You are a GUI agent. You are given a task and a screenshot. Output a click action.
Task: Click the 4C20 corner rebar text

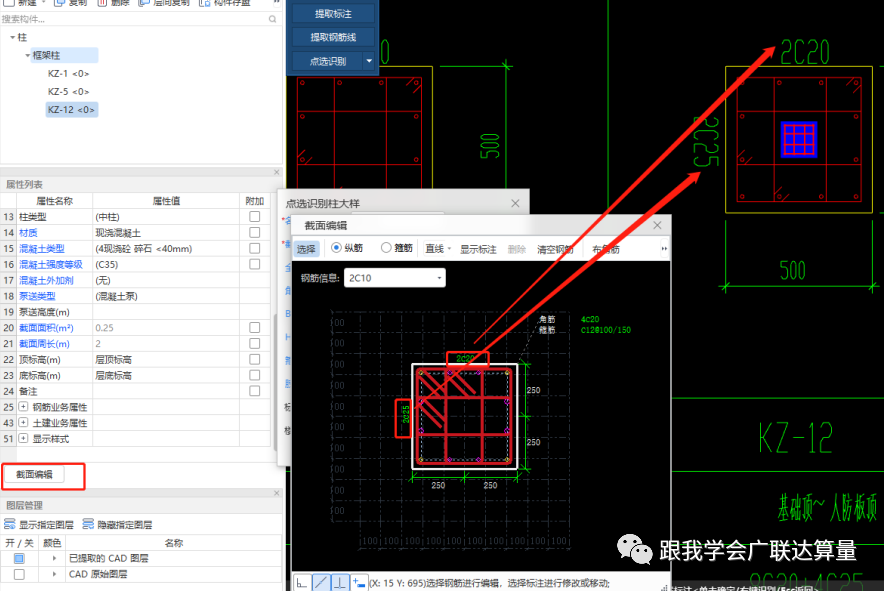[x=590, y=319]
